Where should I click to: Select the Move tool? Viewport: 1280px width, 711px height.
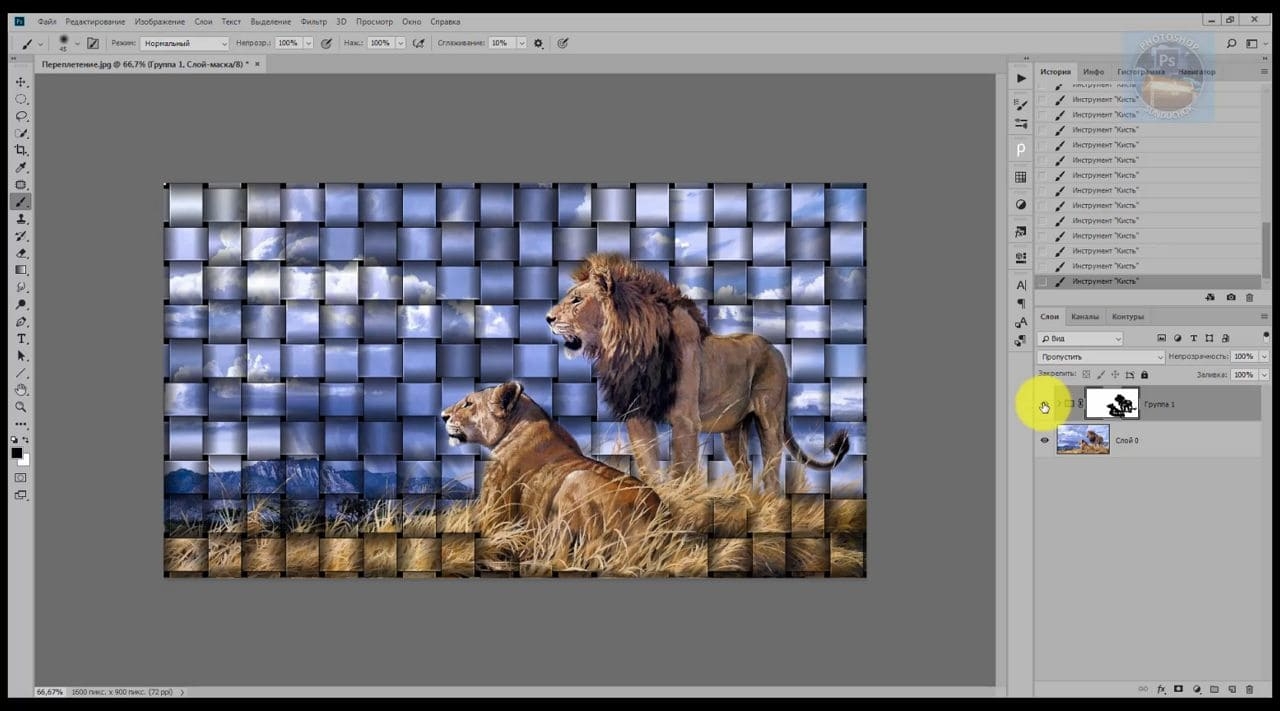(21, 82)
